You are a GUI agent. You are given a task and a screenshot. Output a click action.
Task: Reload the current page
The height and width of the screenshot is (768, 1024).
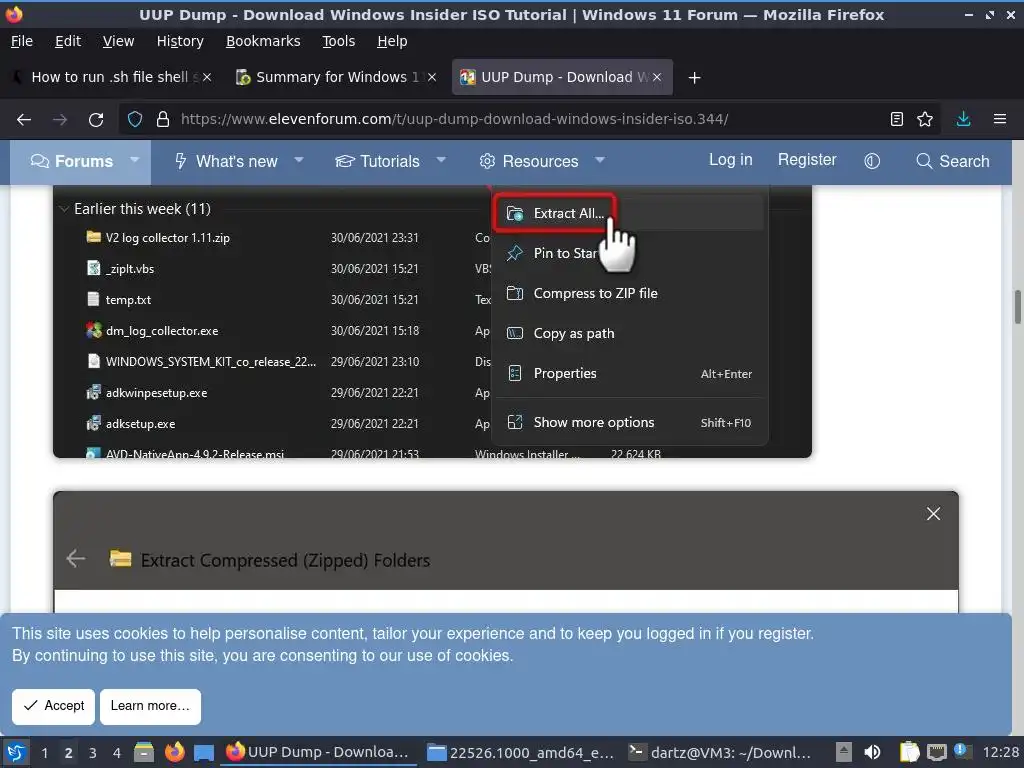[96, 120]
